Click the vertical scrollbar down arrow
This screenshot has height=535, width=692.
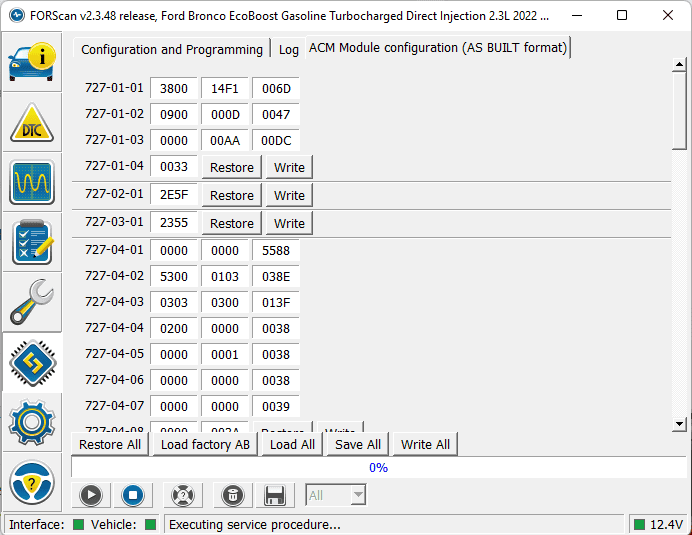pyautogui.click(x=679, y=424)
